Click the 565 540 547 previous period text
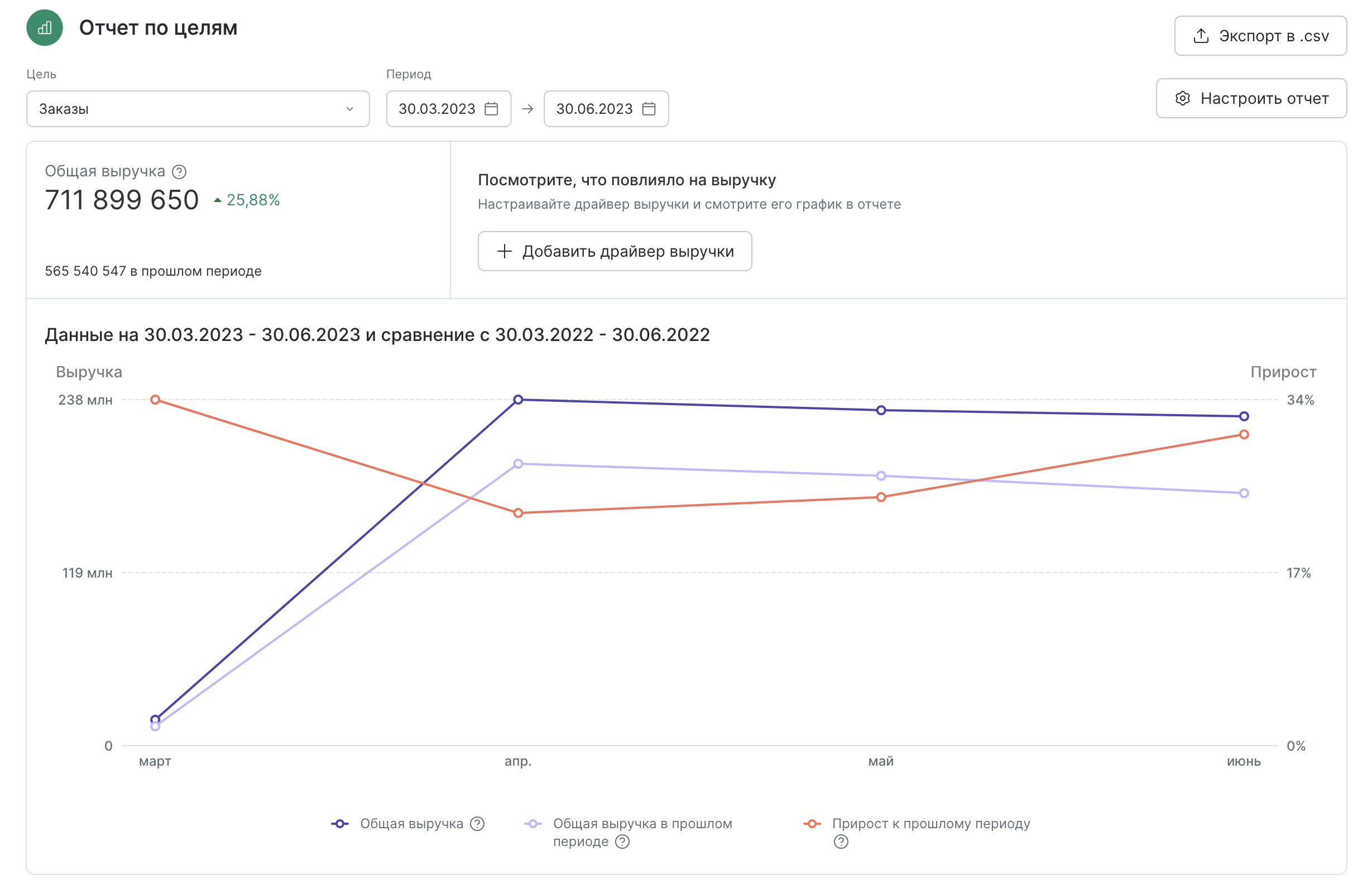 point(153,271)
